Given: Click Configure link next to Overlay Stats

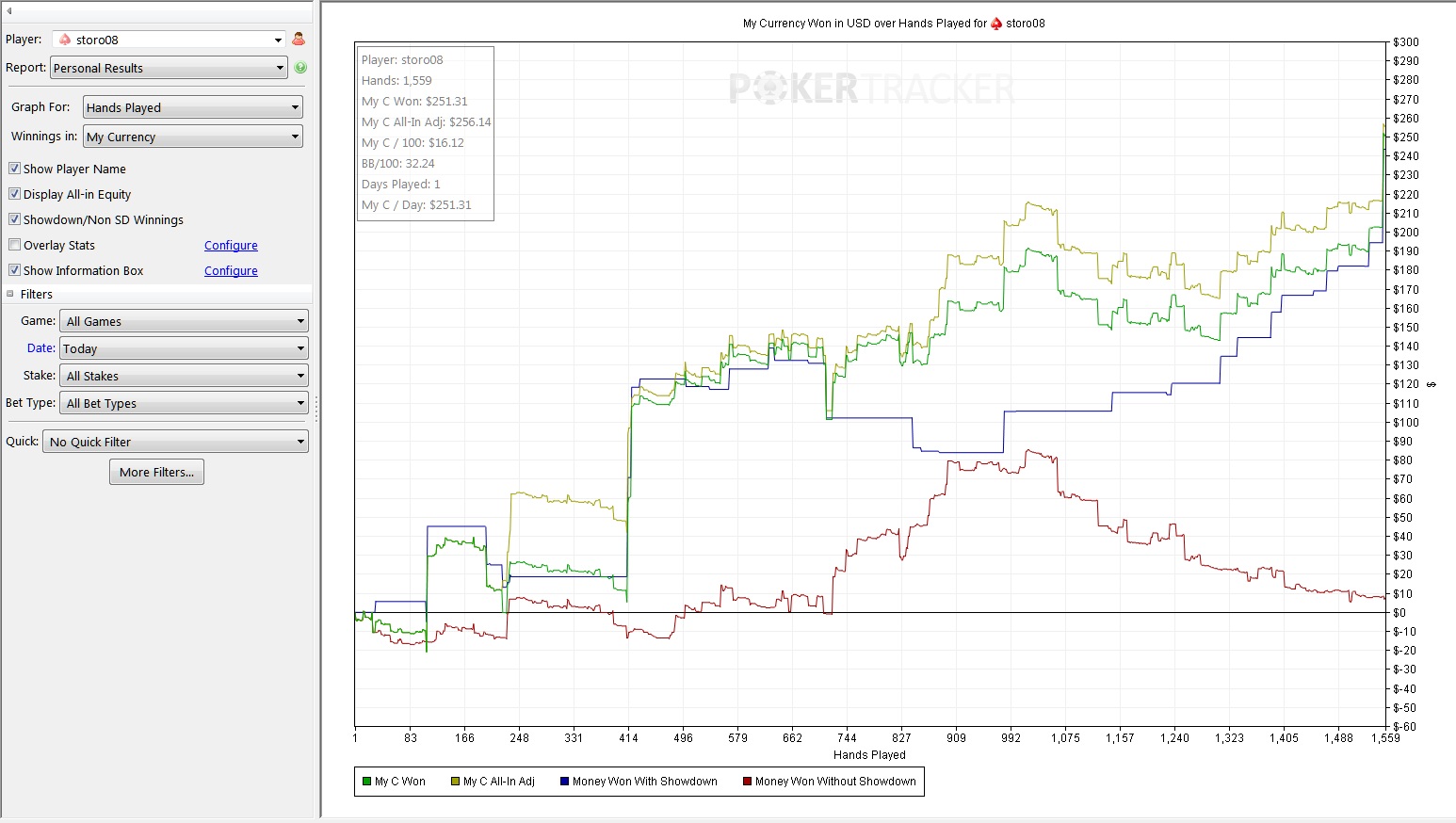Looking at the screenshot, I should pyautogui.click(x=231, y=245).
